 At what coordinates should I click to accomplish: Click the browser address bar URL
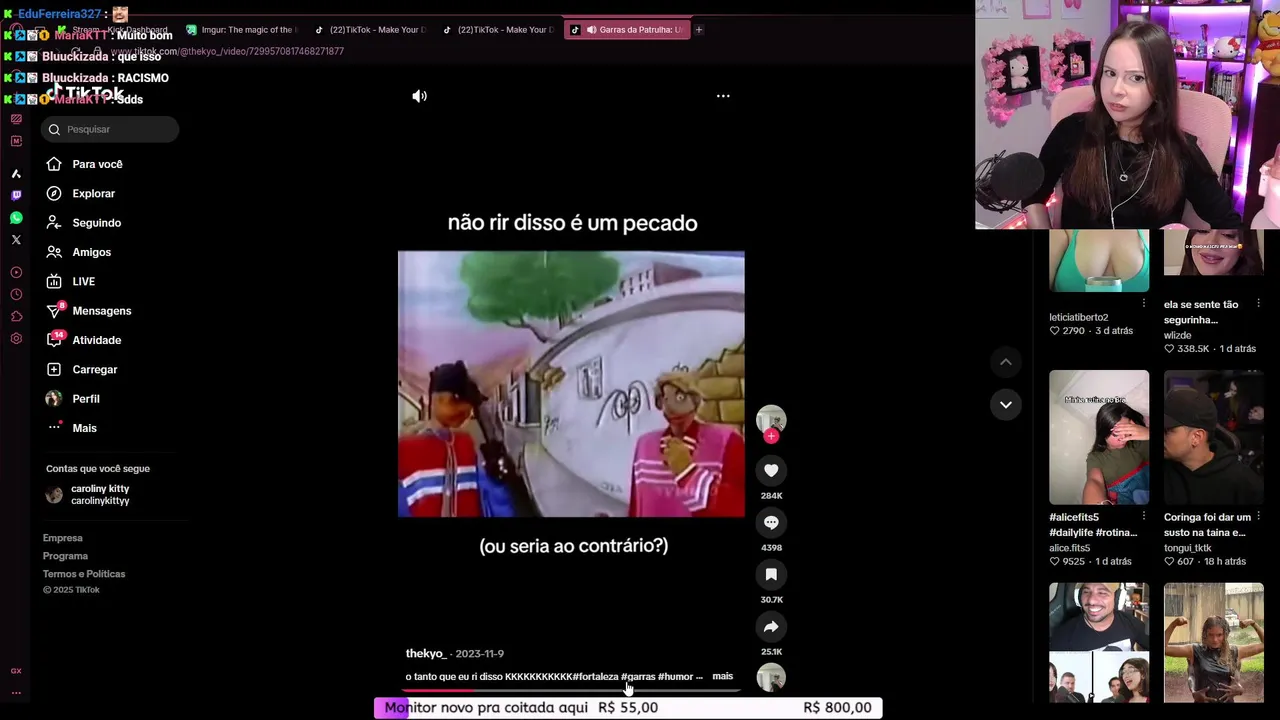228,51
